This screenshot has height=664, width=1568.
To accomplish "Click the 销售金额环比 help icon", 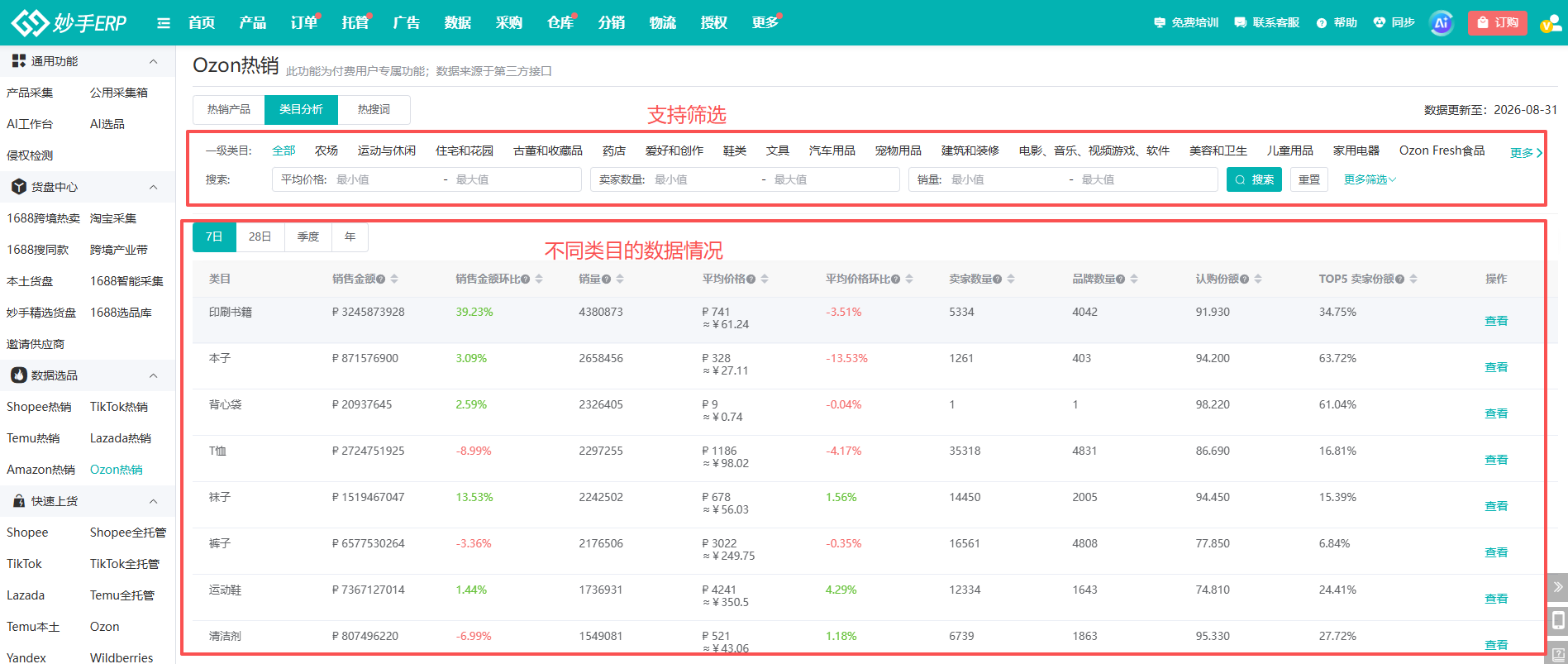I will click(526, 279).
